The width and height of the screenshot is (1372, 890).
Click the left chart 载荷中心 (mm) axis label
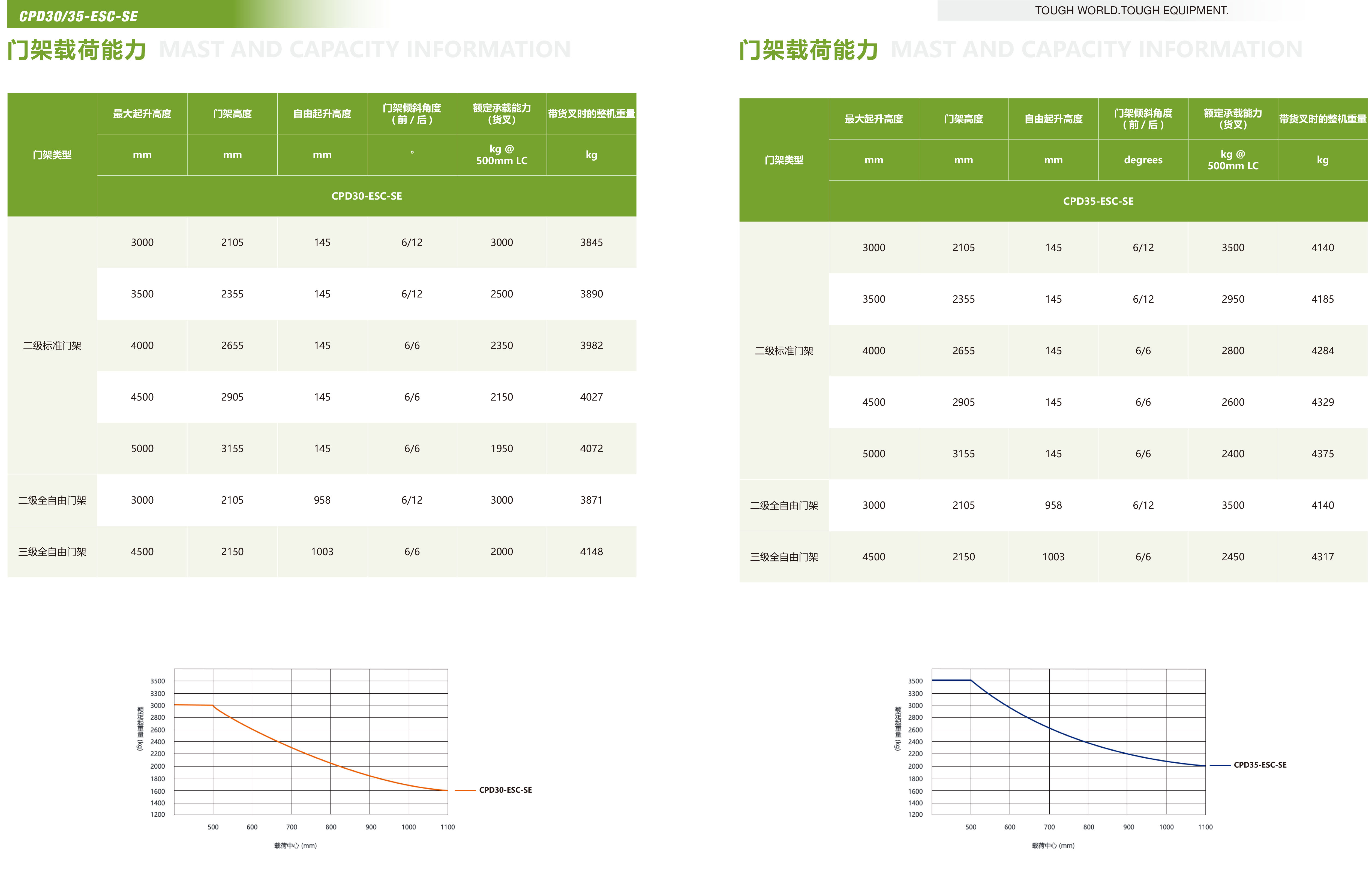[x=295, y=846]
